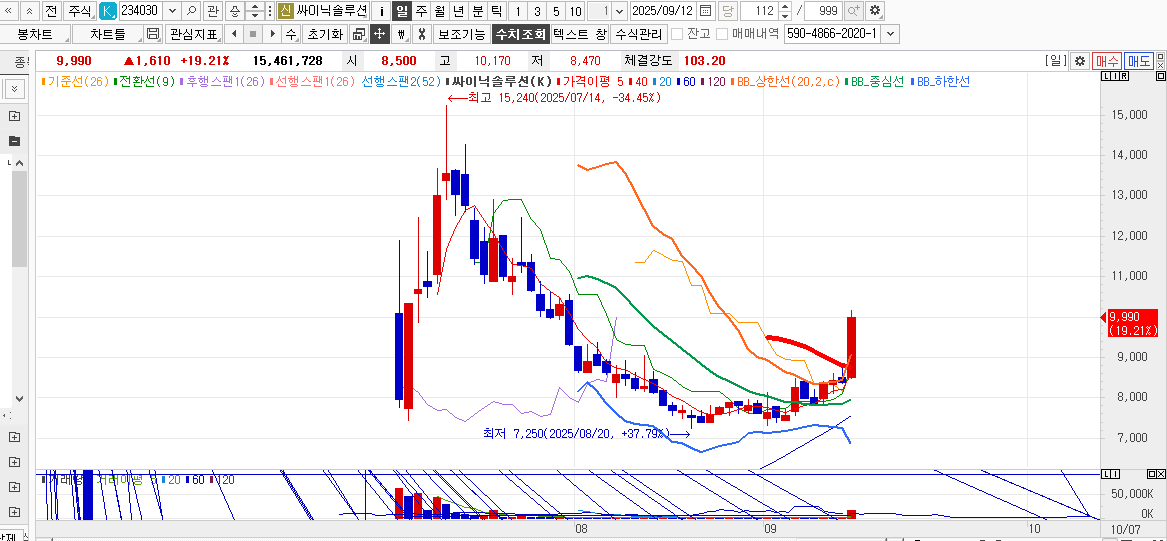
Task: Click the stock info 'i' icon
Action: pyautogui.click(x=382, y=11)
